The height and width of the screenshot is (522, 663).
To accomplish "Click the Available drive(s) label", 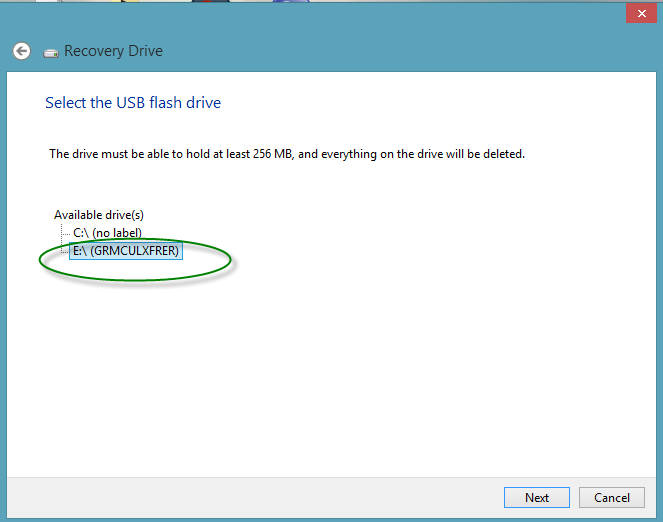I will [99, 215].
